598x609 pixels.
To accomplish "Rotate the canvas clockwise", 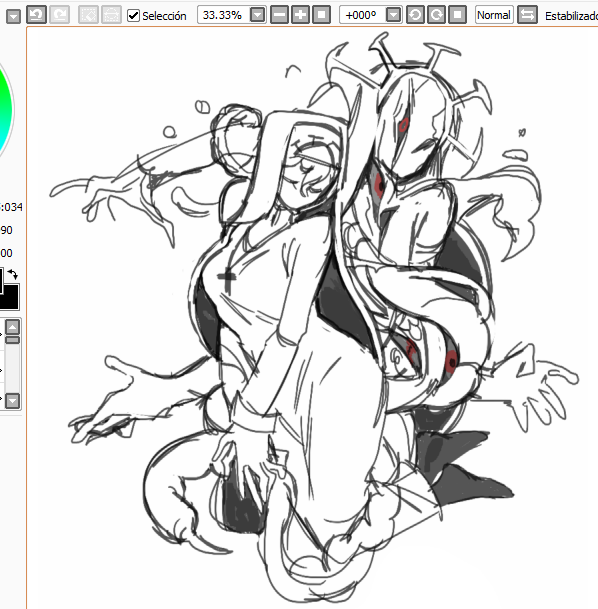I will click(x=436, y=15).
